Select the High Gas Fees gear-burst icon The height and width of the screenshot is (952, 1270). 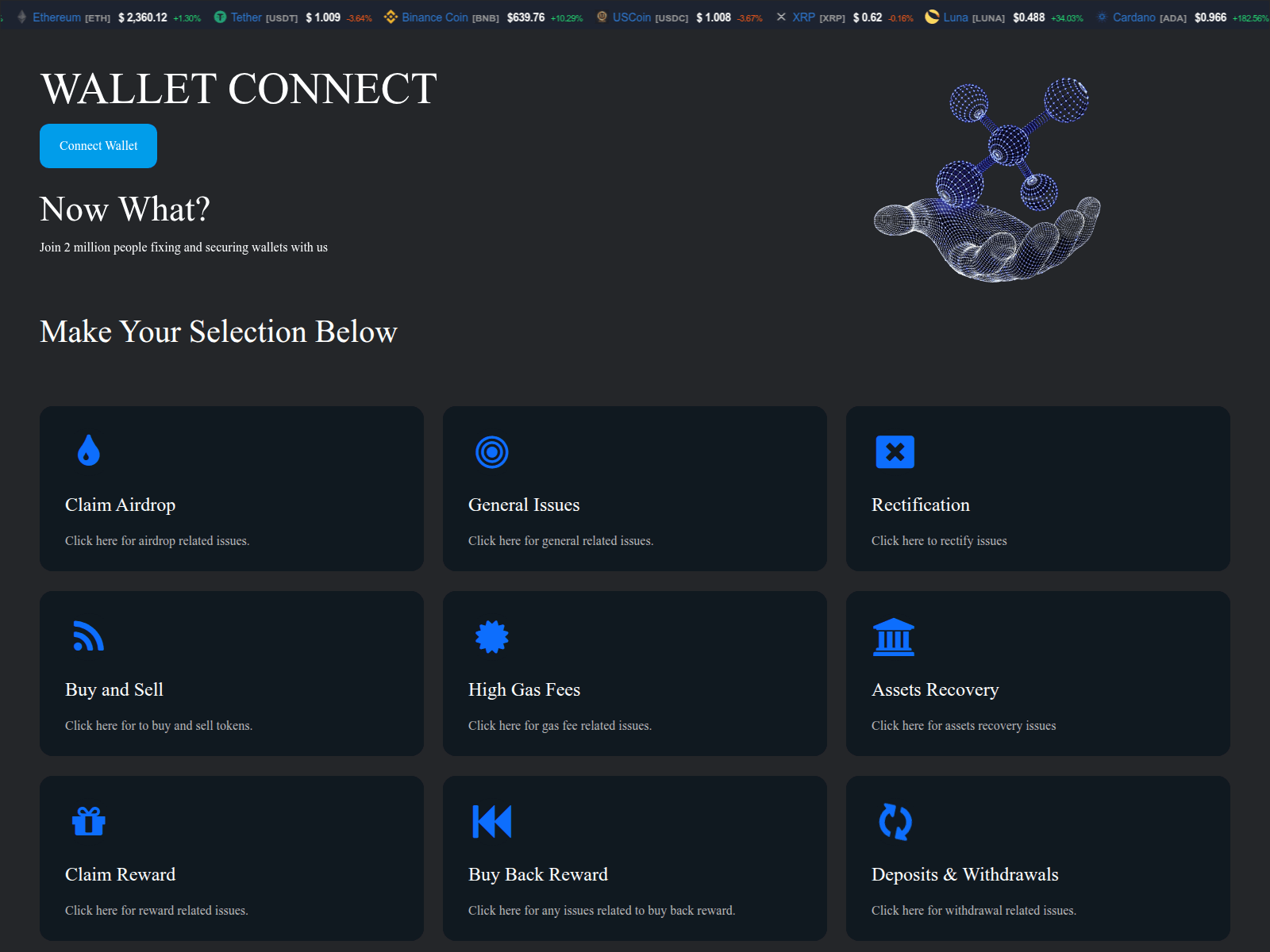(x=491, y=635)
